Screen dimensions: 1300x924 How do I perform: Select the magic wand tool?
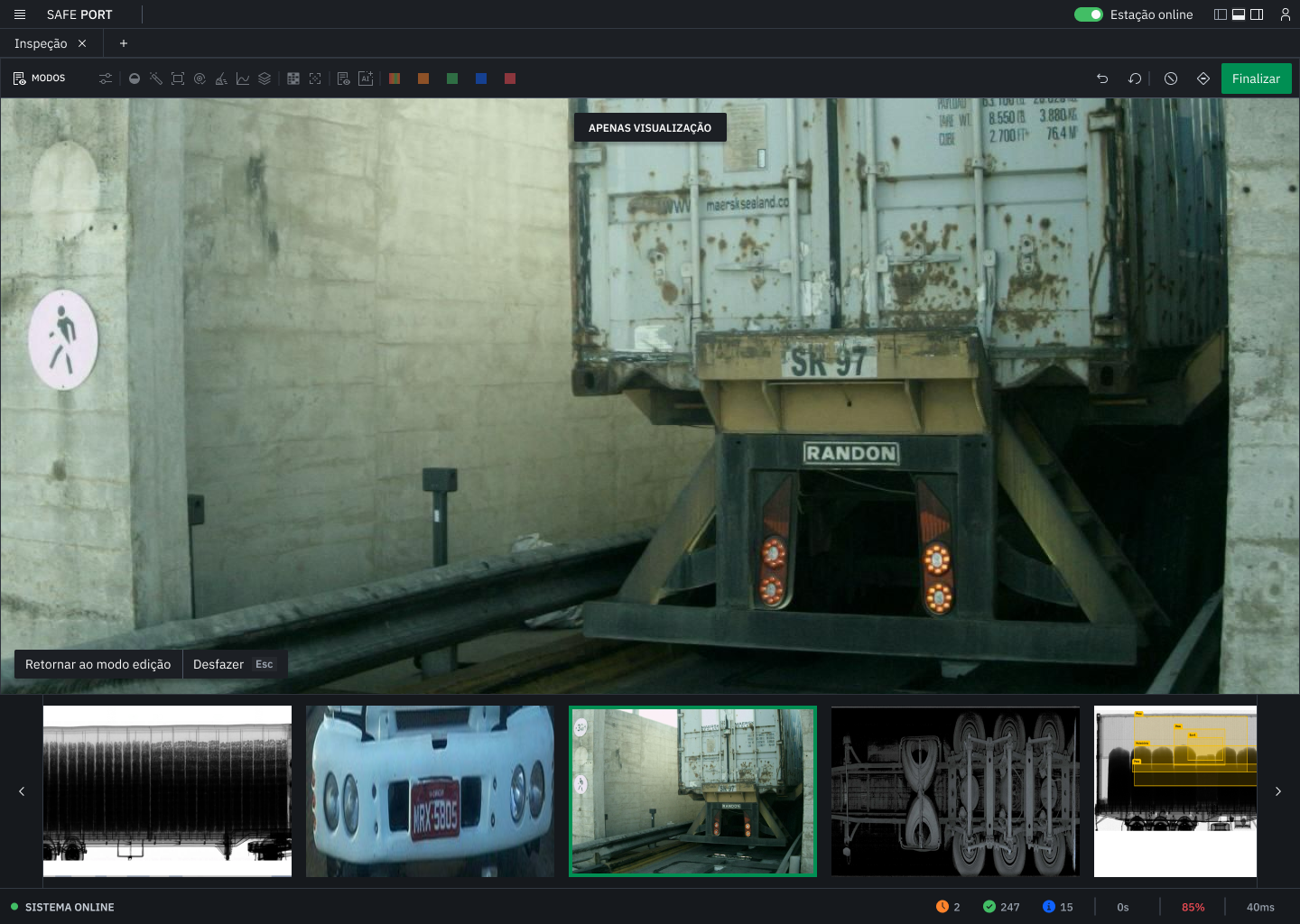coord(156,79)
